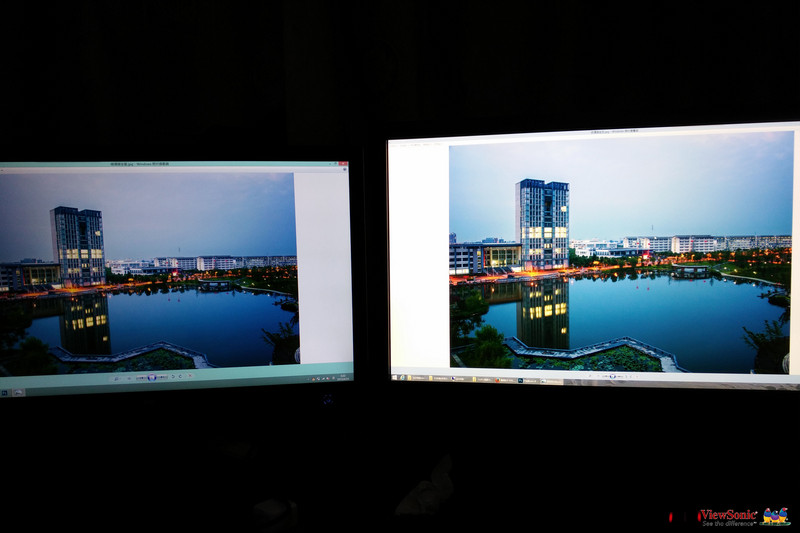This screenshot has height=533, width=800.
Task: Rotate image clockwise in left photo viewer
Action: [x=181, y=376]
